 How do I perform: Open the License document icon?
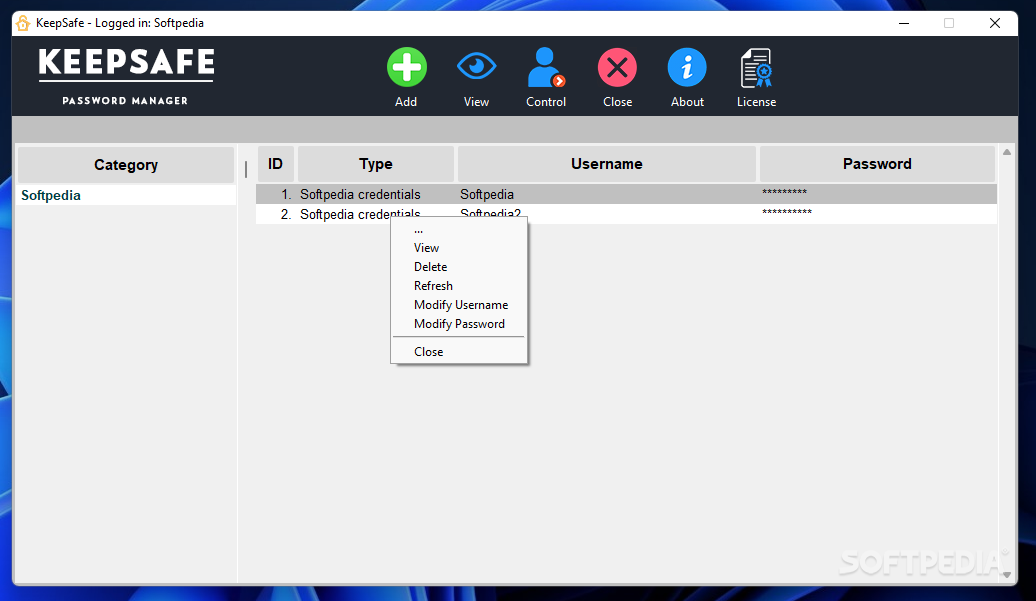(x=757, y=68)
